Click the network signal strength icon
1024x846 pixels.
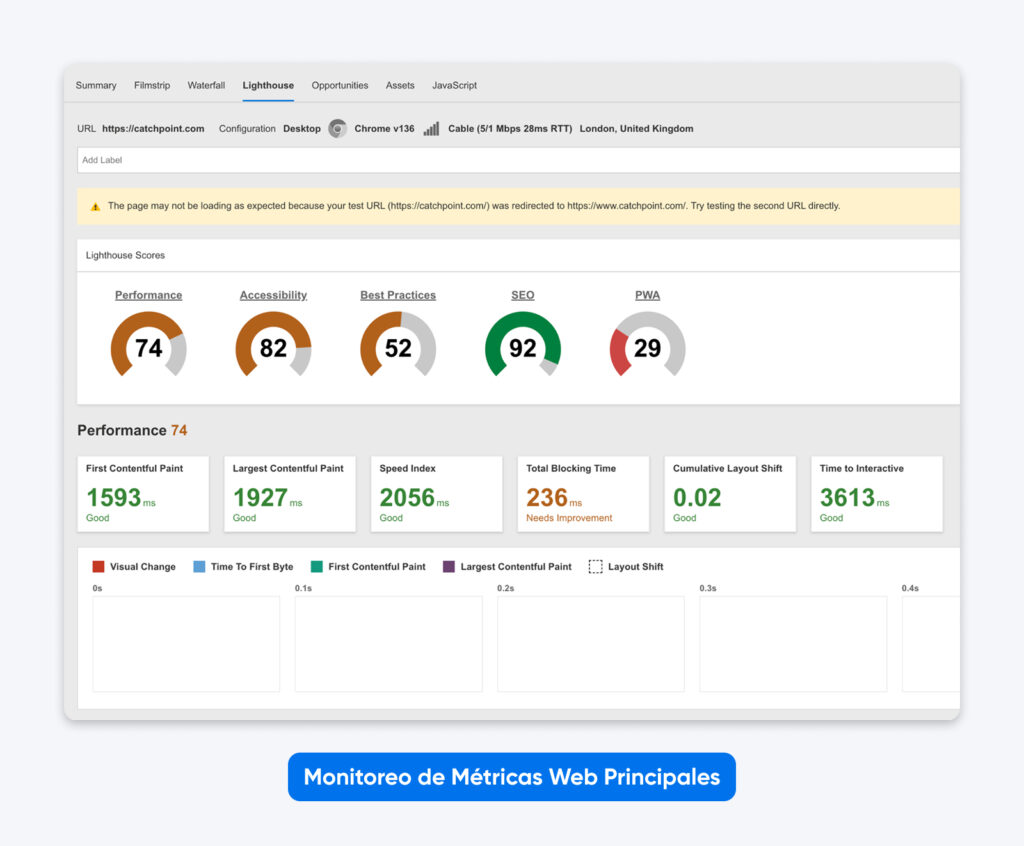point(430,128)
